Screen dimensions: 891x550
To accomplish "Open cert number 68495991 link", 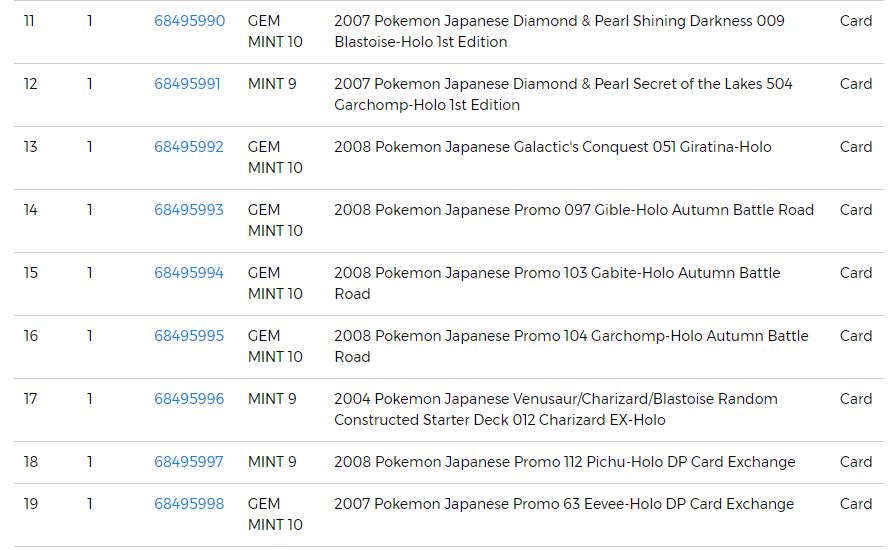I will pos(187,84).
